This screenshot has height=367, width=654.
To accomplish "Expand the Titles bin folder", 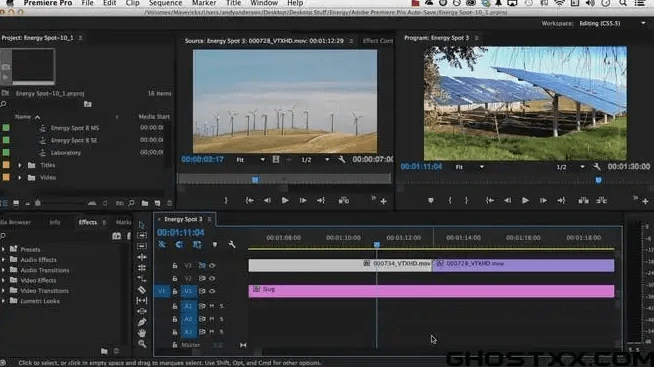I will (x=20, y=165).
